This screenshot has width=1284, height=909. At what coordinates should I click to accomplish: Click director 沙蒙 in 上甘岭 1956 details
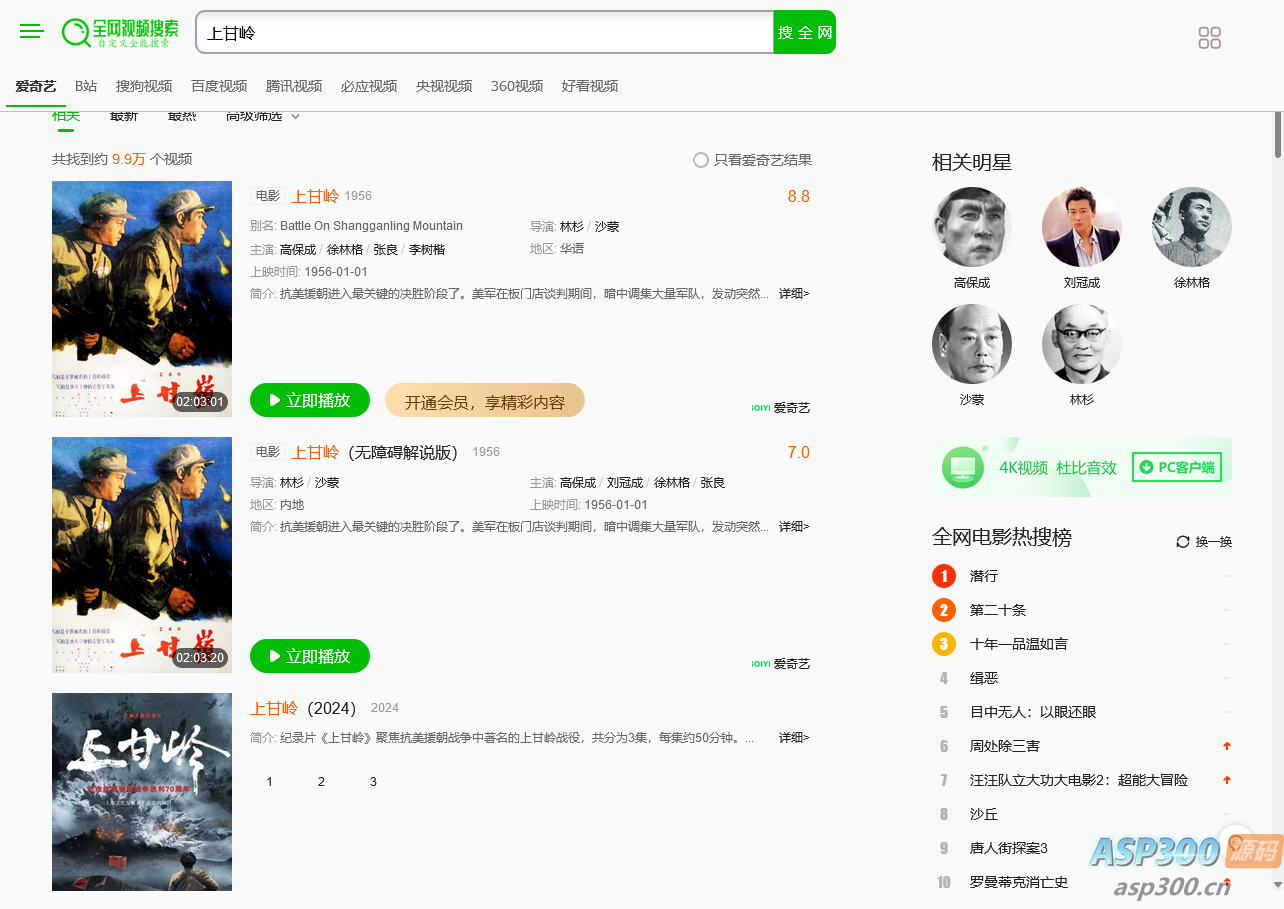pos(607,227)
